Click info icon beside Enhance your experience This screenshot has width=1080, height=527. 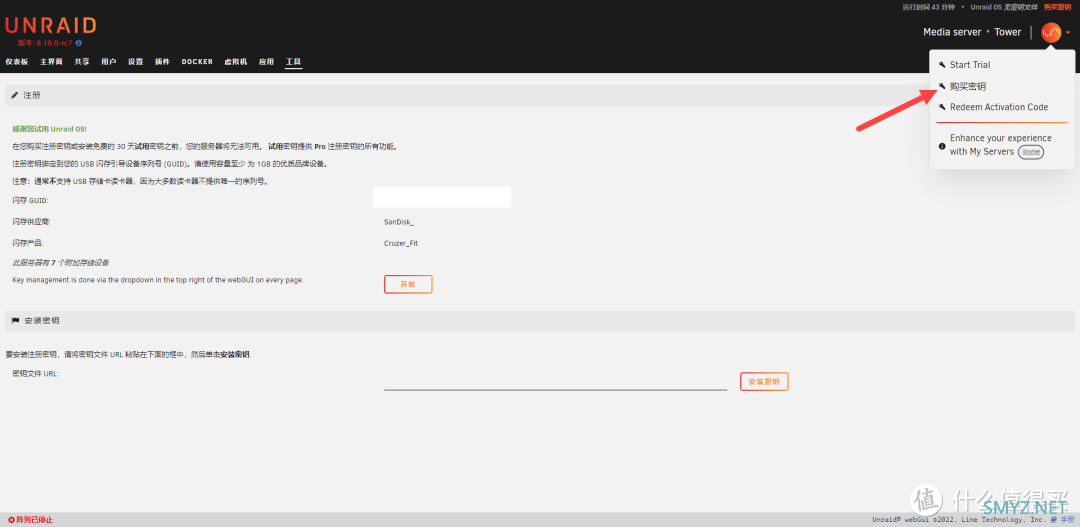click(942, 146)
